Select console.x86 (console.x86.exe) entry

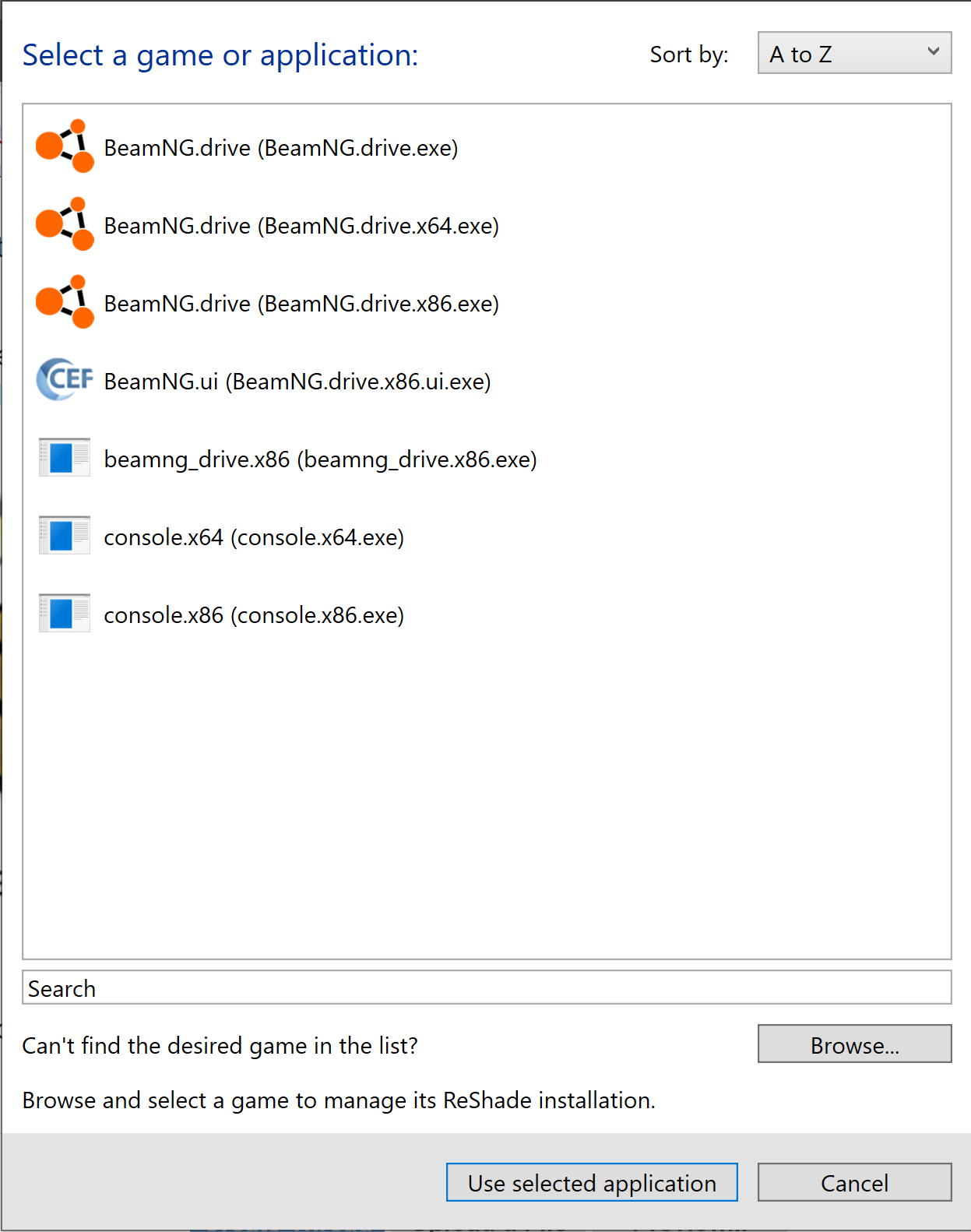[x=487, y=614]
